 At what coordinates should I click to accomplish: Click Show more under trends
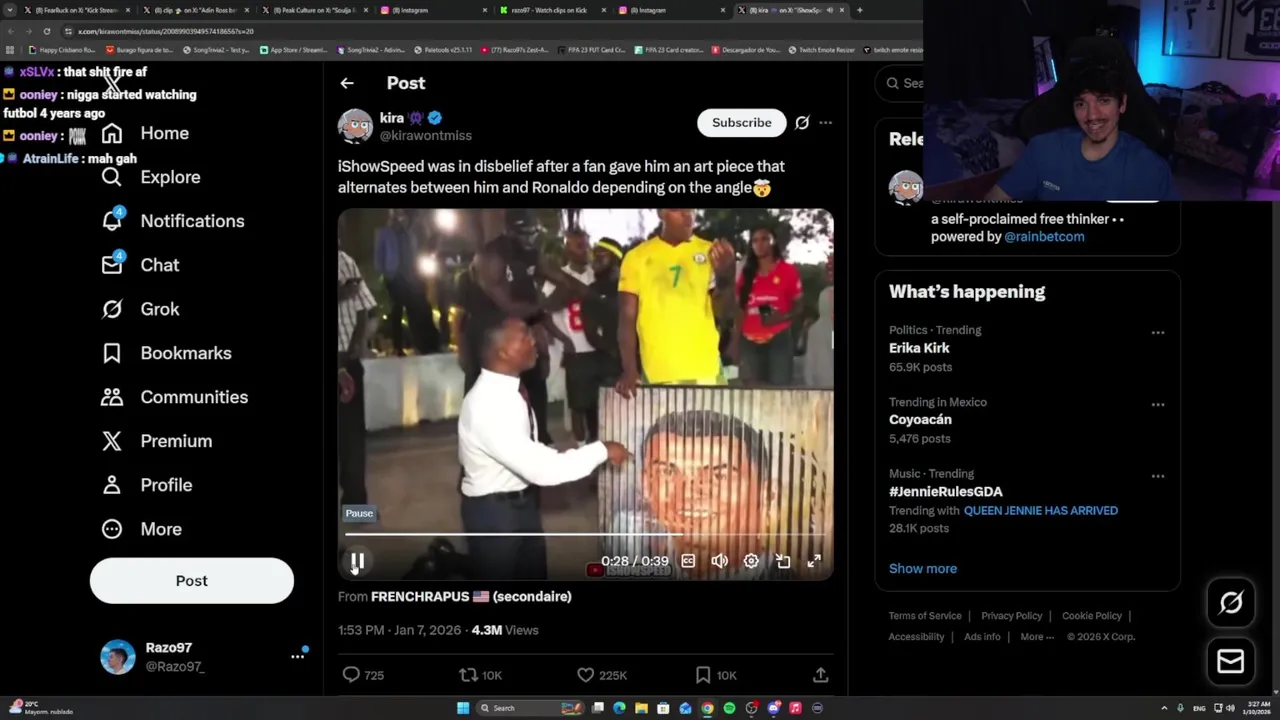coord(923,568)
